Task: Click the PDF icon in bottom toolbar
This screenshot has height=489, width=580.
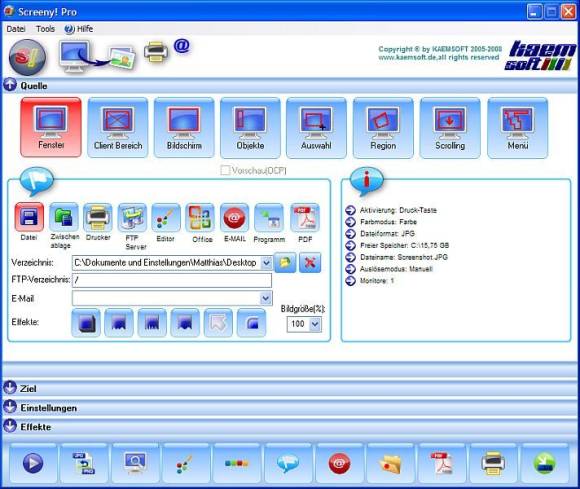Action: [442, 463]
